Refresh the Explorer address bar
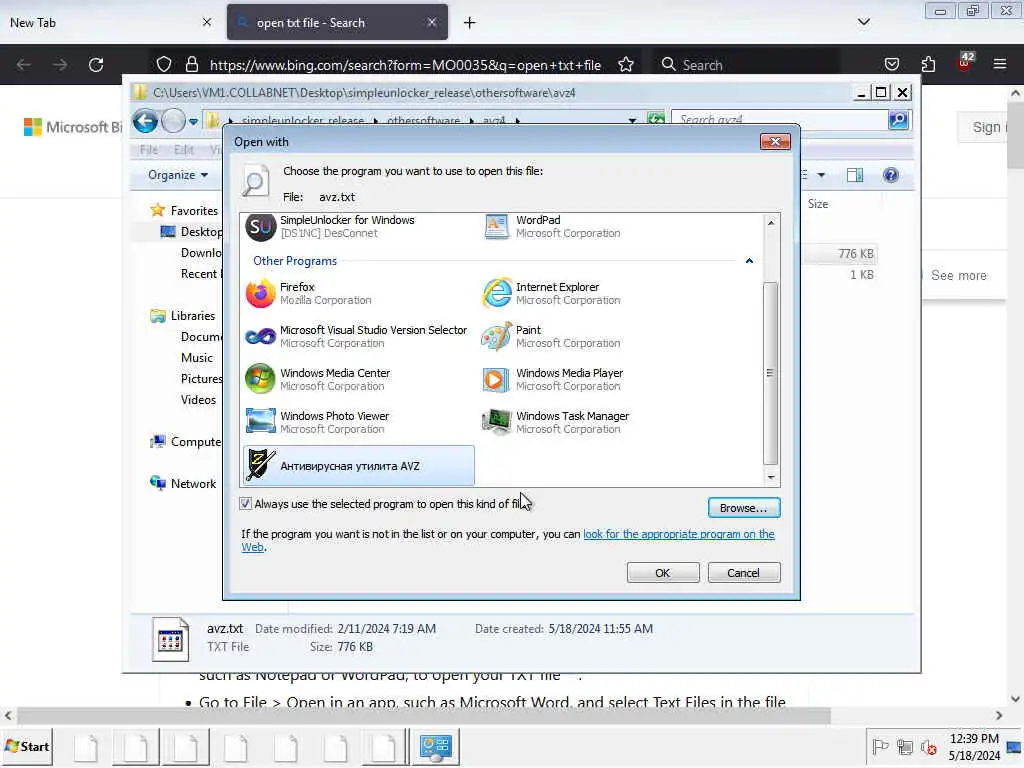This screenshot has width=1024, height=768. tap(656, 120)
